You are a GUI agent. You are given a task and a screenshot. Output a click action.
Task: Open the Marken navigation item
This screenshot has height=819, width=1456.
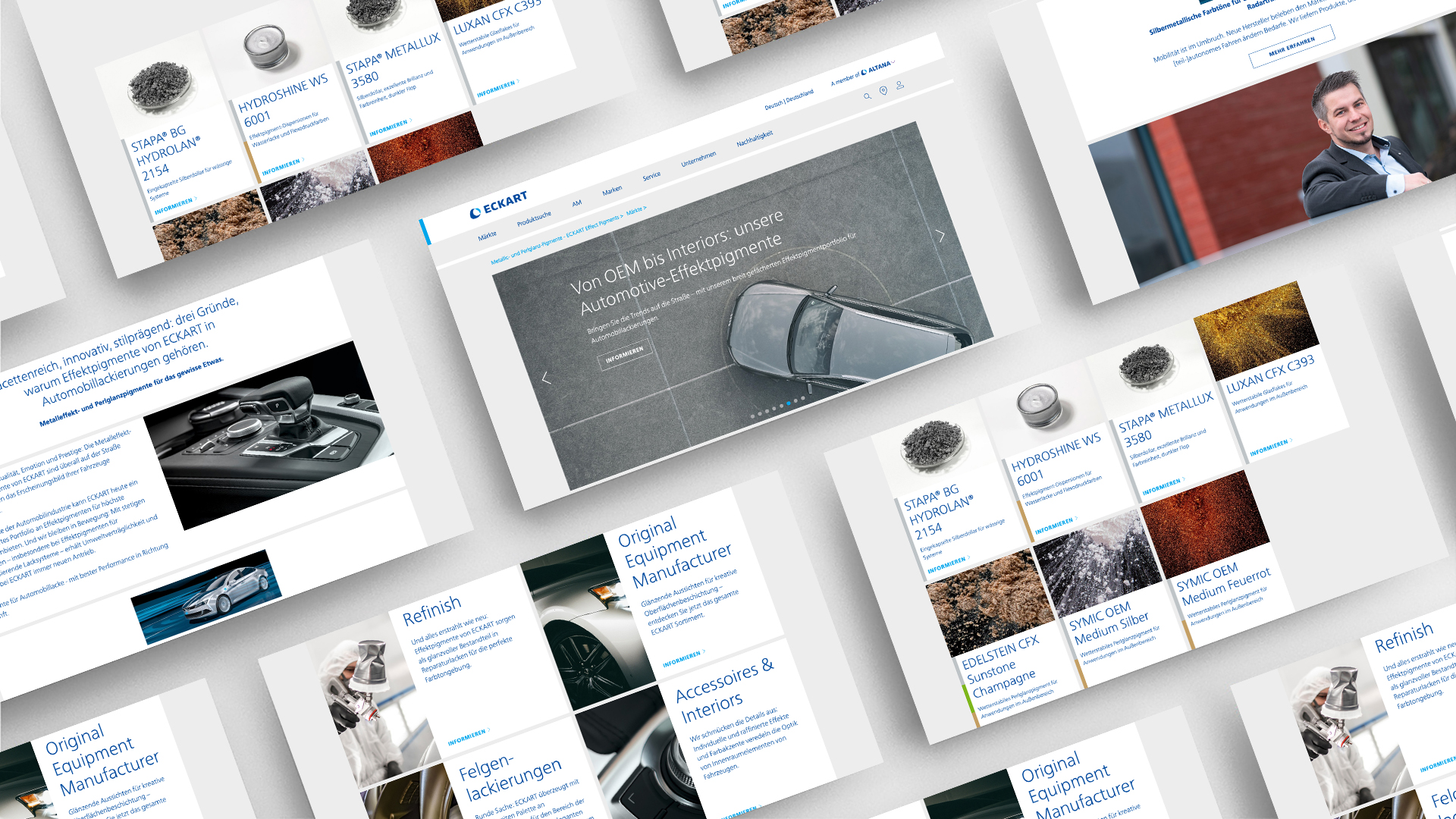612,190
